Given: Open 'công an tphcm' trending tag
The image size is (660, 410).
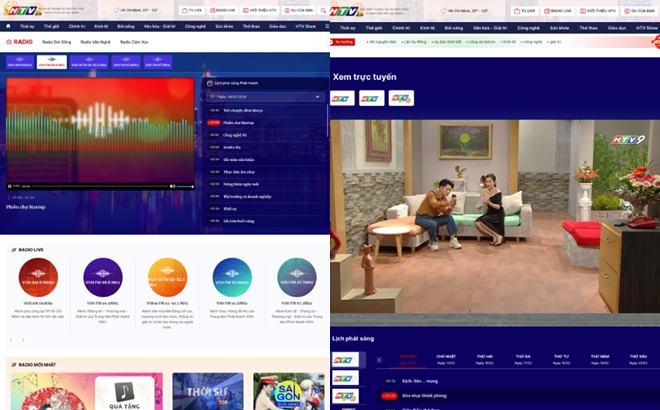Looking at the screenshot, I should point(481,42).
